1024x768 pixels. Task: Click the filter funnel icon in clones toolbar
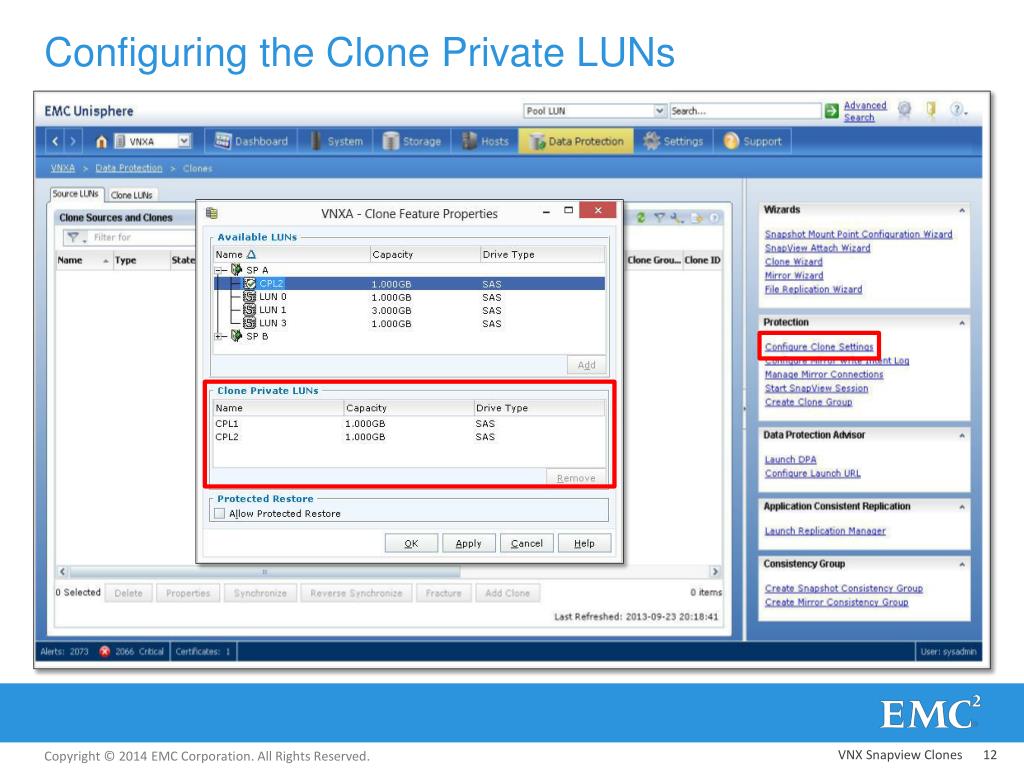tap(660, 217)
